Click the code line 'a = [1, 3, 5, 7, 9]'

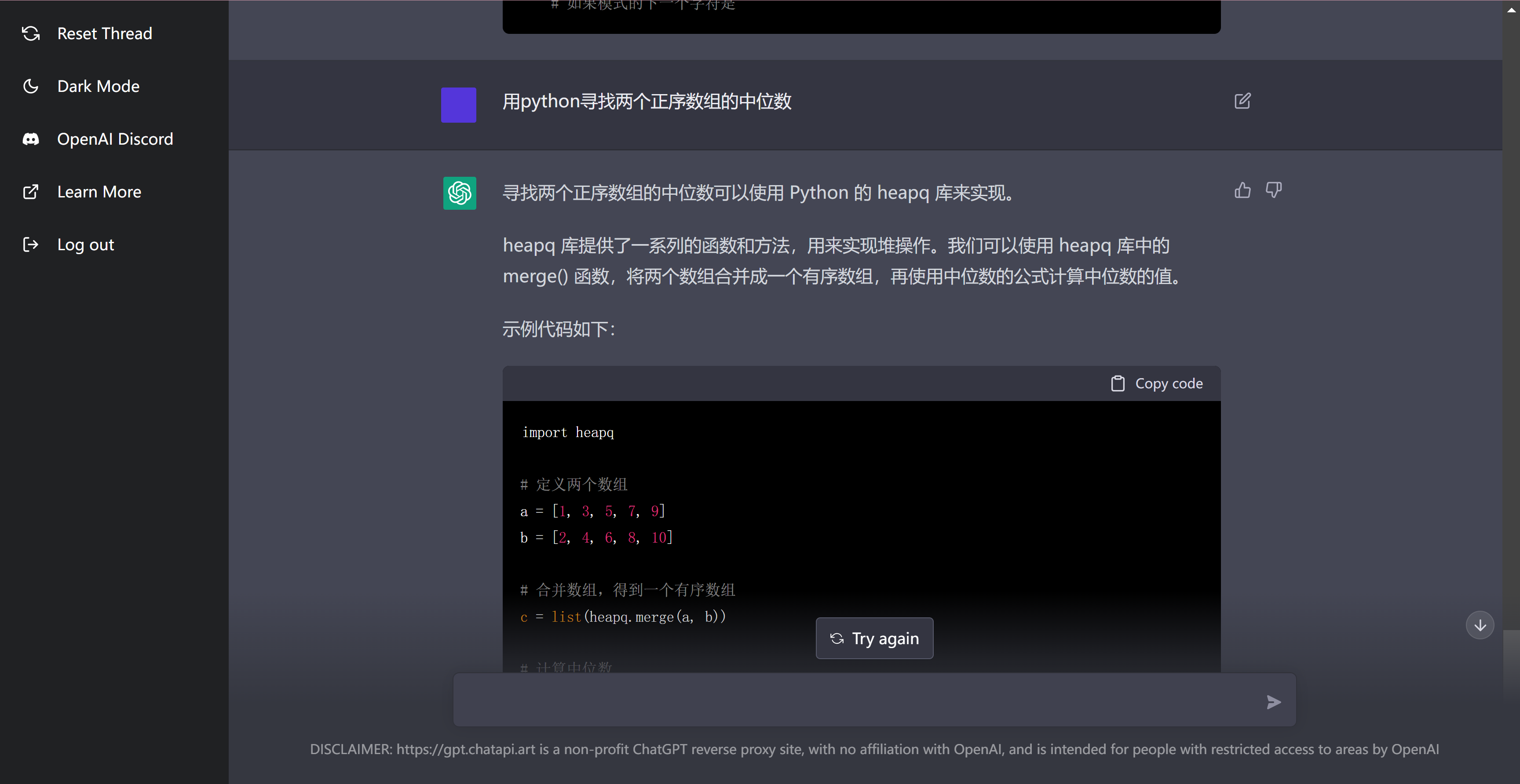(592, 511)
